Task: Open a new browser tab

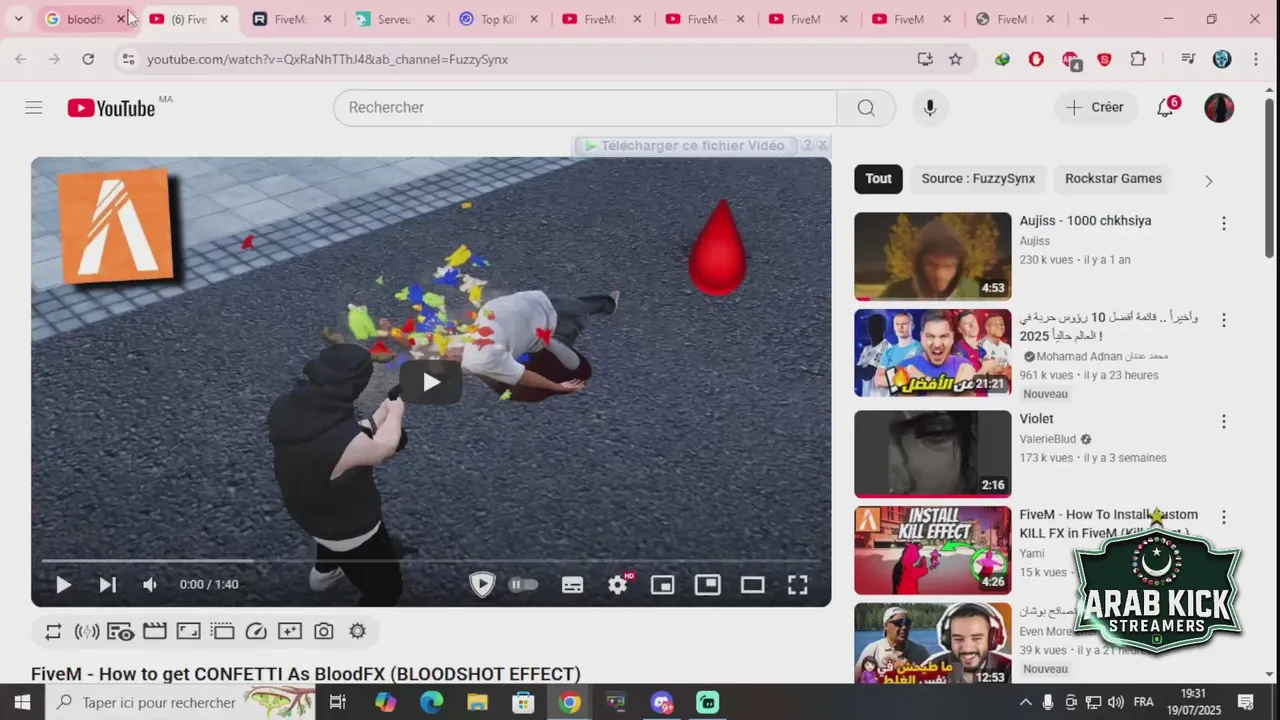Action: pyautogui.click(x=1084, y=19)
